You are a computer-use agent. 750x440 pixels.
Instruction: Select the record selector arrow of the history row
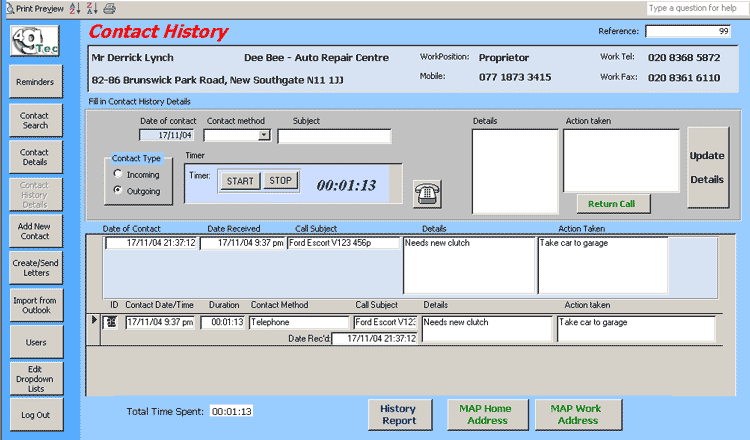(94, 319)
